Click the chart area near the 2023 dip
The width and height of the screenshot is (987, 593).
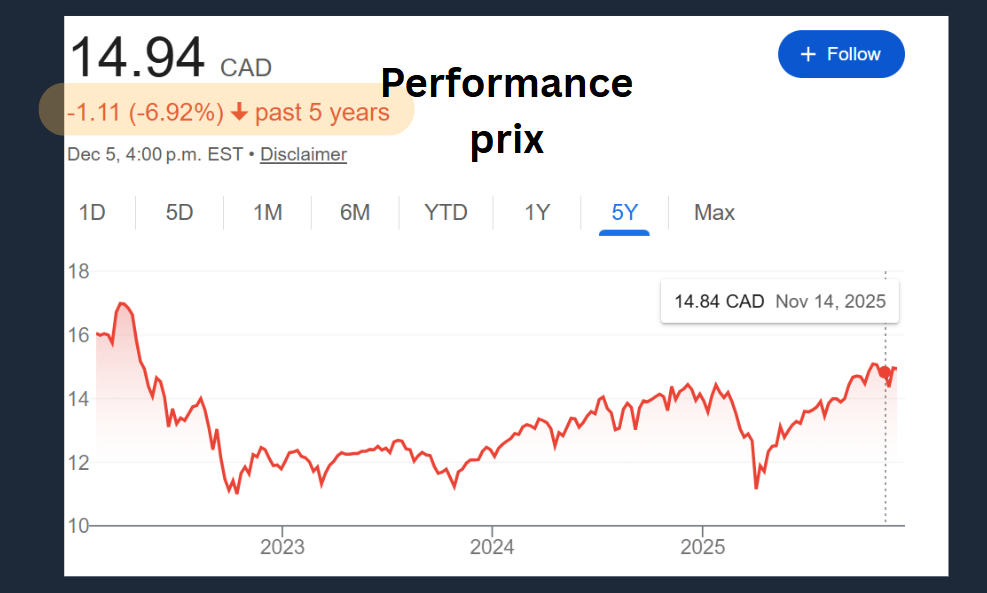tap(235, 488)
